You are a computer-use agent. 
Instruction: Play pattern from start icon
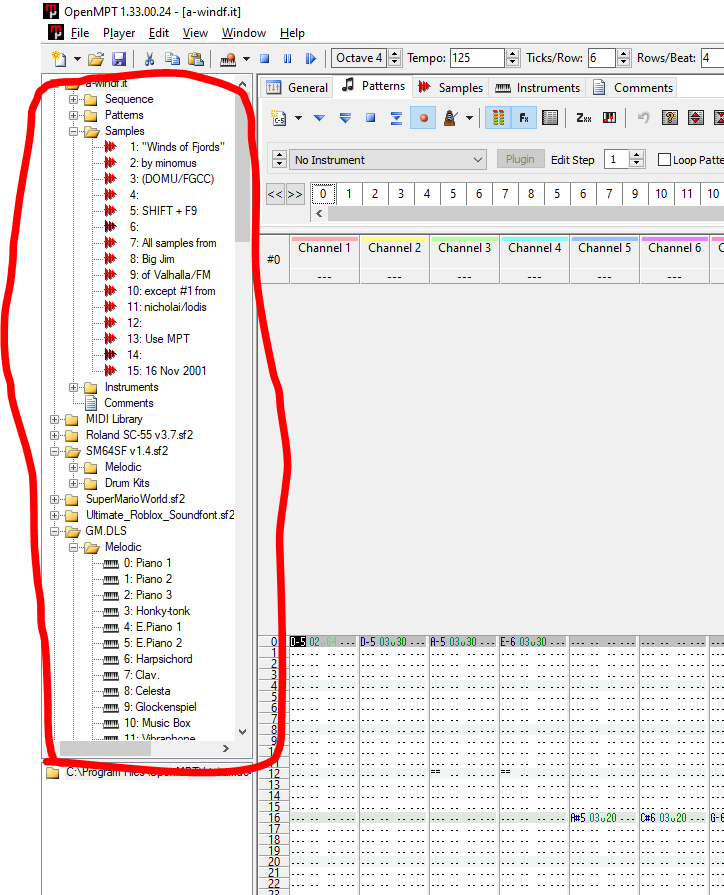[x=345, y=118]
